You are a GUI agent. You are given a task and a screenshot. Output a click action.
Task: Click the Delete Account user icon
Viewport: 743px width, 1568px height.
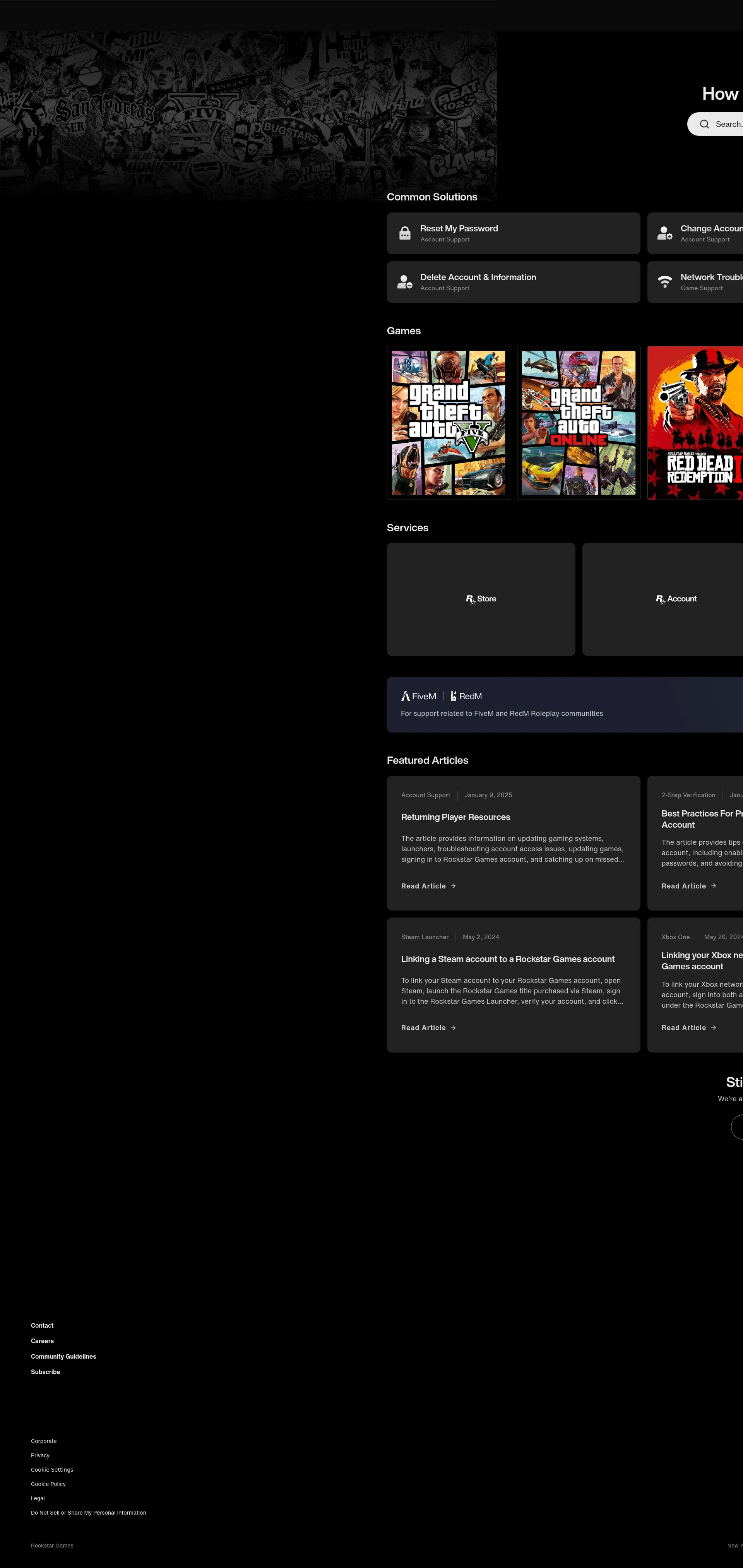coord(405,282)
